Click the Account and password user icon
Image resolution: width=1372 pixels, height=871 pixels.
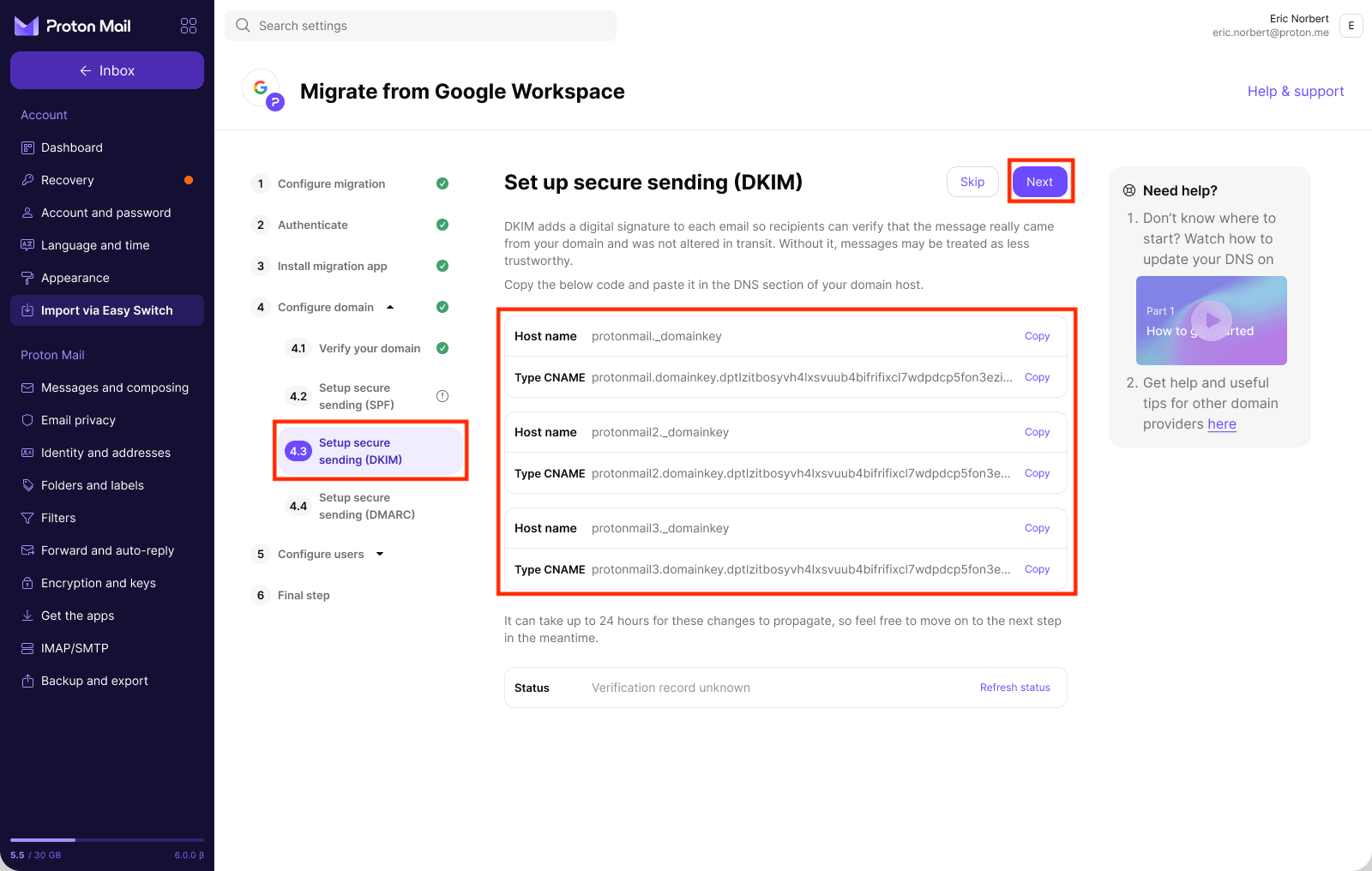pyautogui.click(x=27, y=213)
